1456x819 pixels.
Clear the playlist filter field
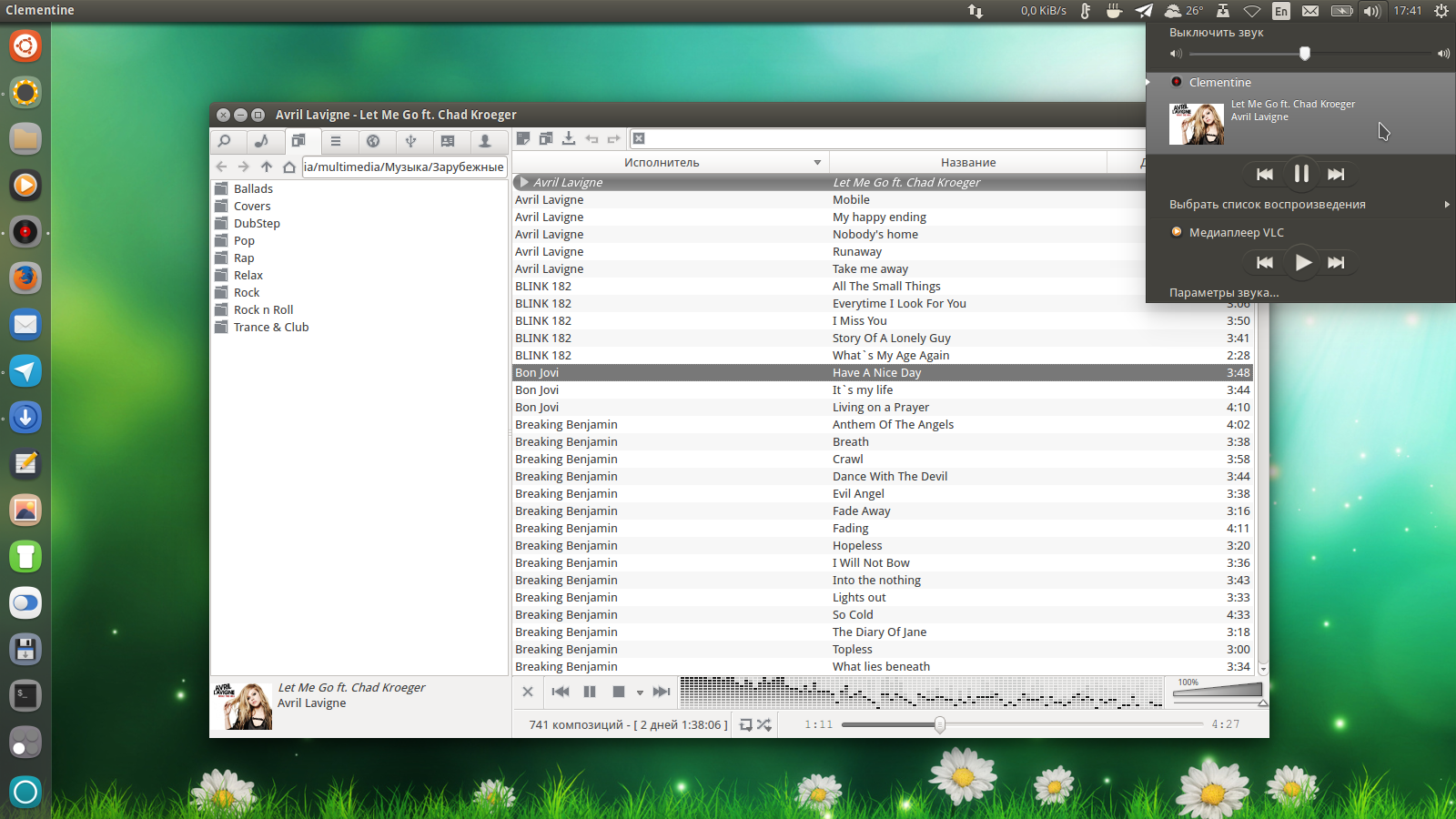pos(639,138)
